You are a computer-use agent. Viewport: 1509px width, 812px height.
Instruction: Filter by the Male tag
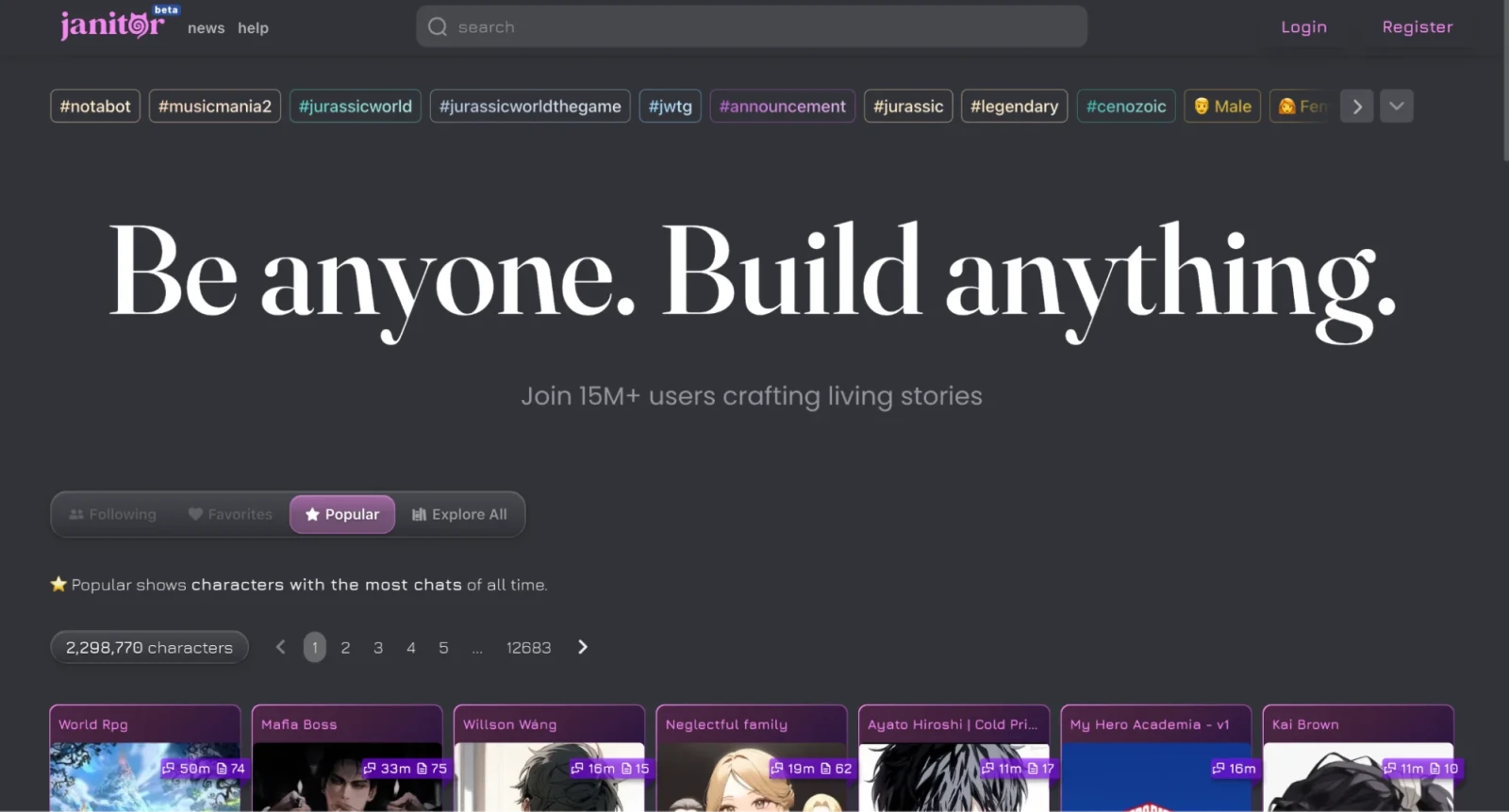click(1222, 107)
